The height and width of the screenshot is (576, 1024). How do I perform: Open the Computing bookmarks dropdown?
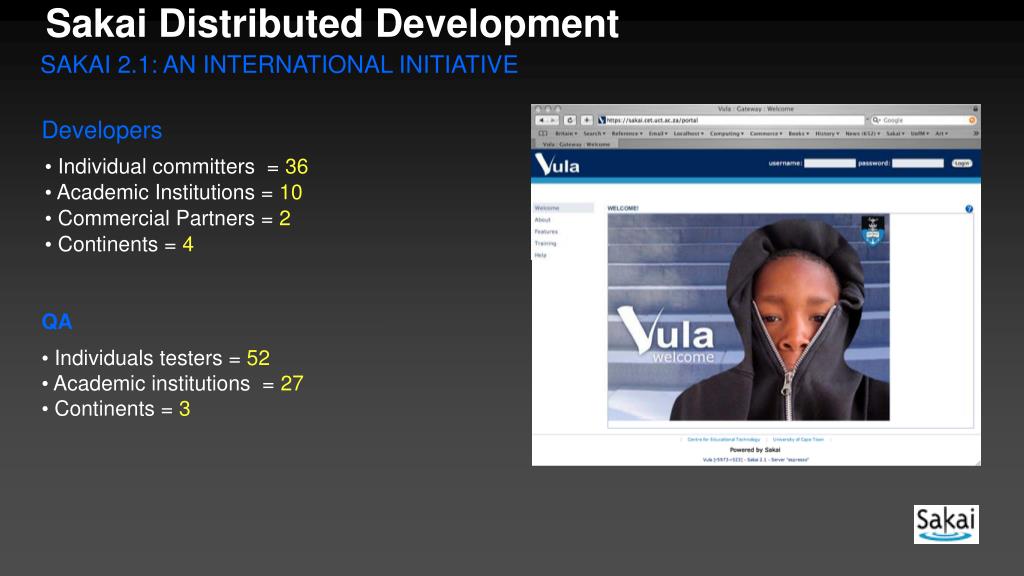point(726,133)
